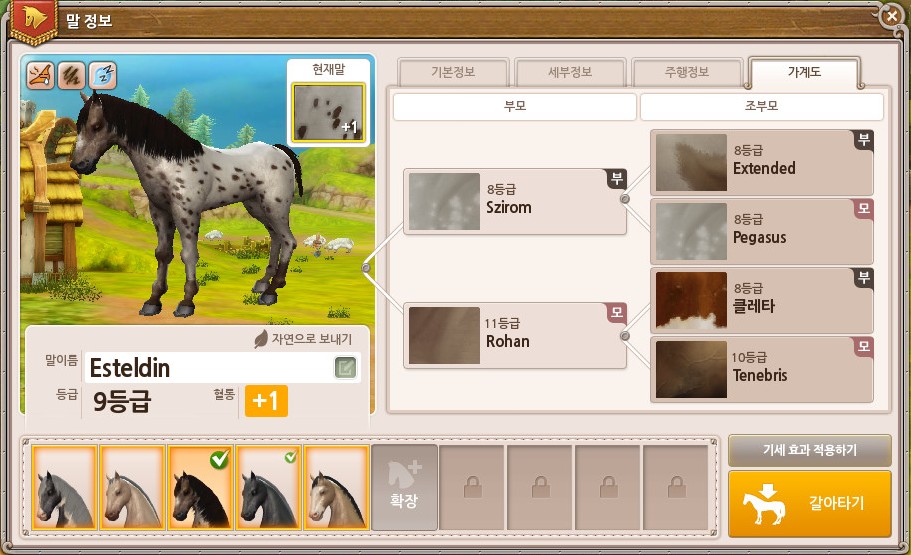911x555 pixels.
Task: Click the sleeping Zzz status icon
Action: click(103, 76)
